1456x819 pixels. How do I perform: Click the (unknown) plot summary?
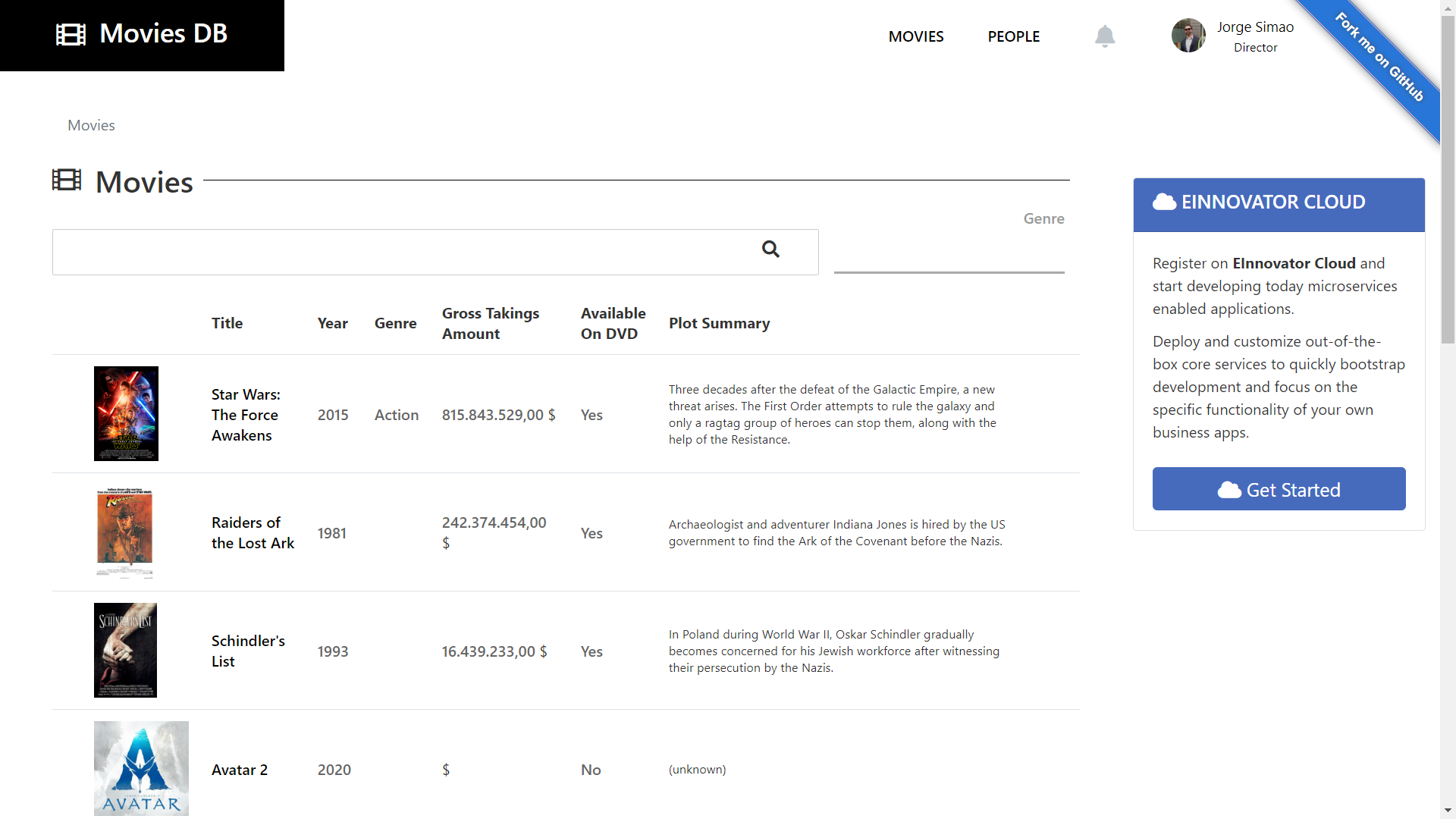point(697,769)
